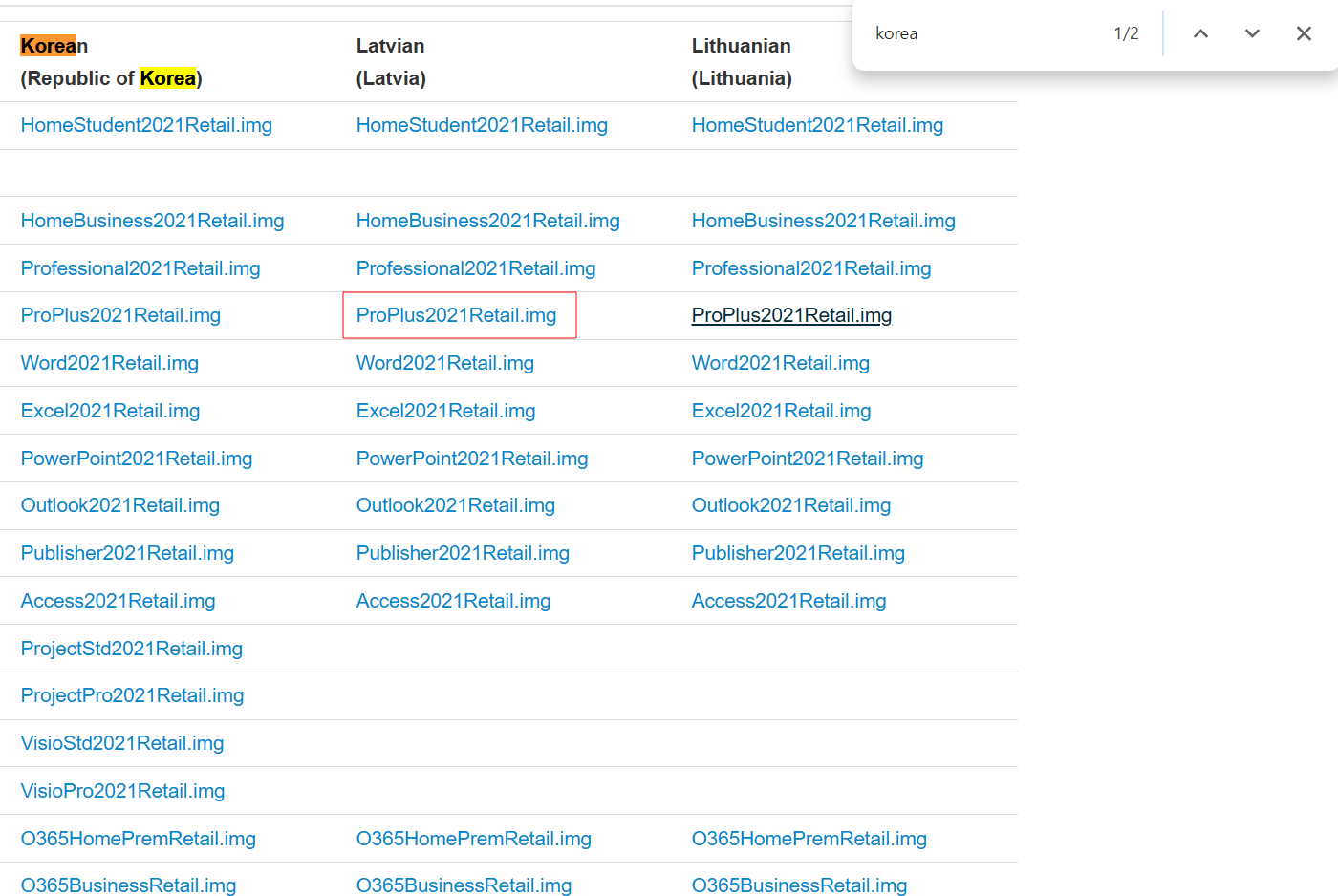The height and width of the screenshot is (896, 1338).
Task: Download Latvian Outlook2021Retail.img
Action: pyautogui.click(x=456, y=505)
